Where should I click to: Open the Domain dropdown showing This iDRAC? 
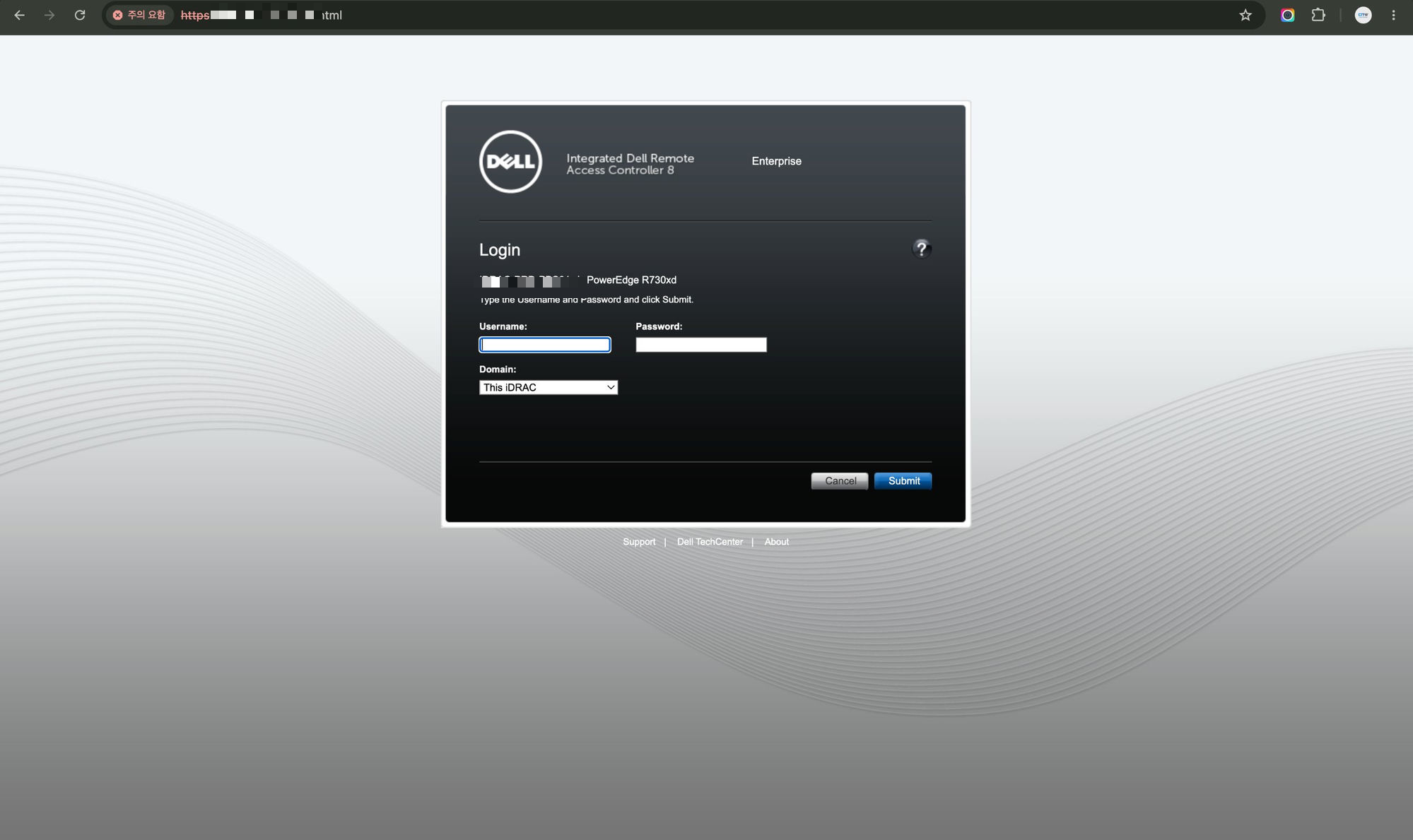point(549,387)
